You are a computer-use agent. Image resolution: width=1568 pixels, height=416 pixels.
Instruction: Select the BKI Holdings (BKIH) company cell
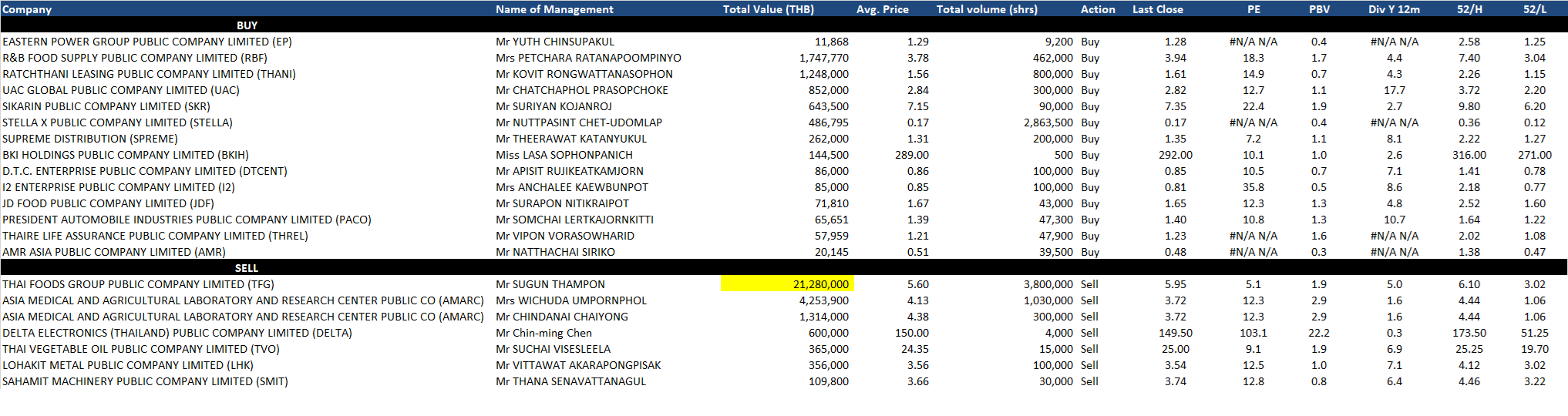pyautogui.click(x=126, y=155)
